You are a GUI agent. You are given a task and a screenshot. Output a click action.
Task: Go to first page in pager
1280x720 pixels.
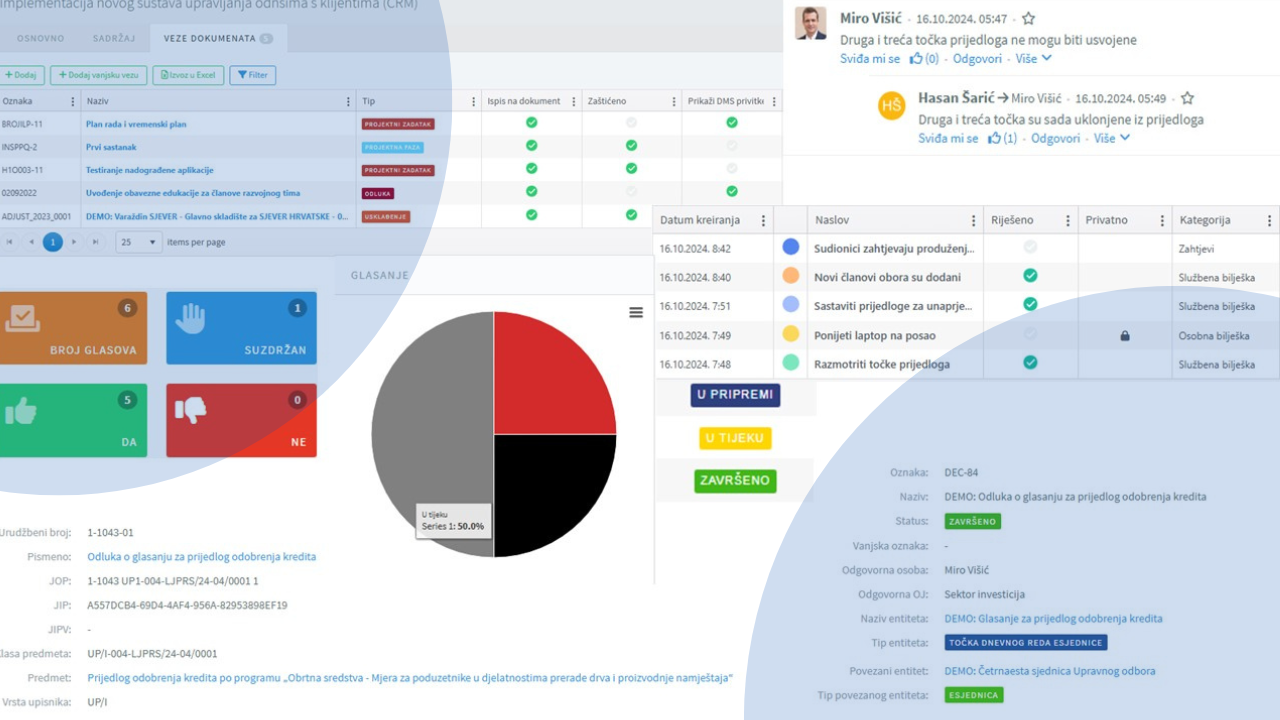pyautogui.click(x=10, y=242)
